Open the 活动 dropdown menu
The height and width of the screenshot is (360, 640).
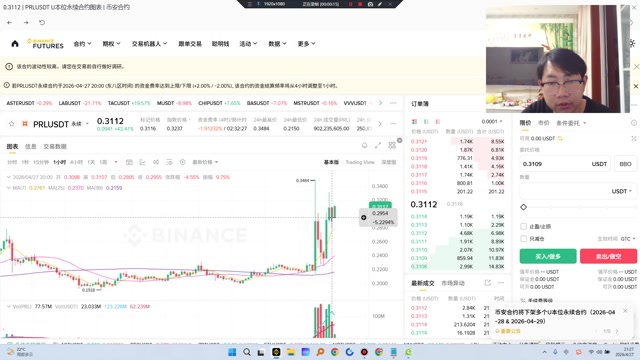[x=248, y=44]
